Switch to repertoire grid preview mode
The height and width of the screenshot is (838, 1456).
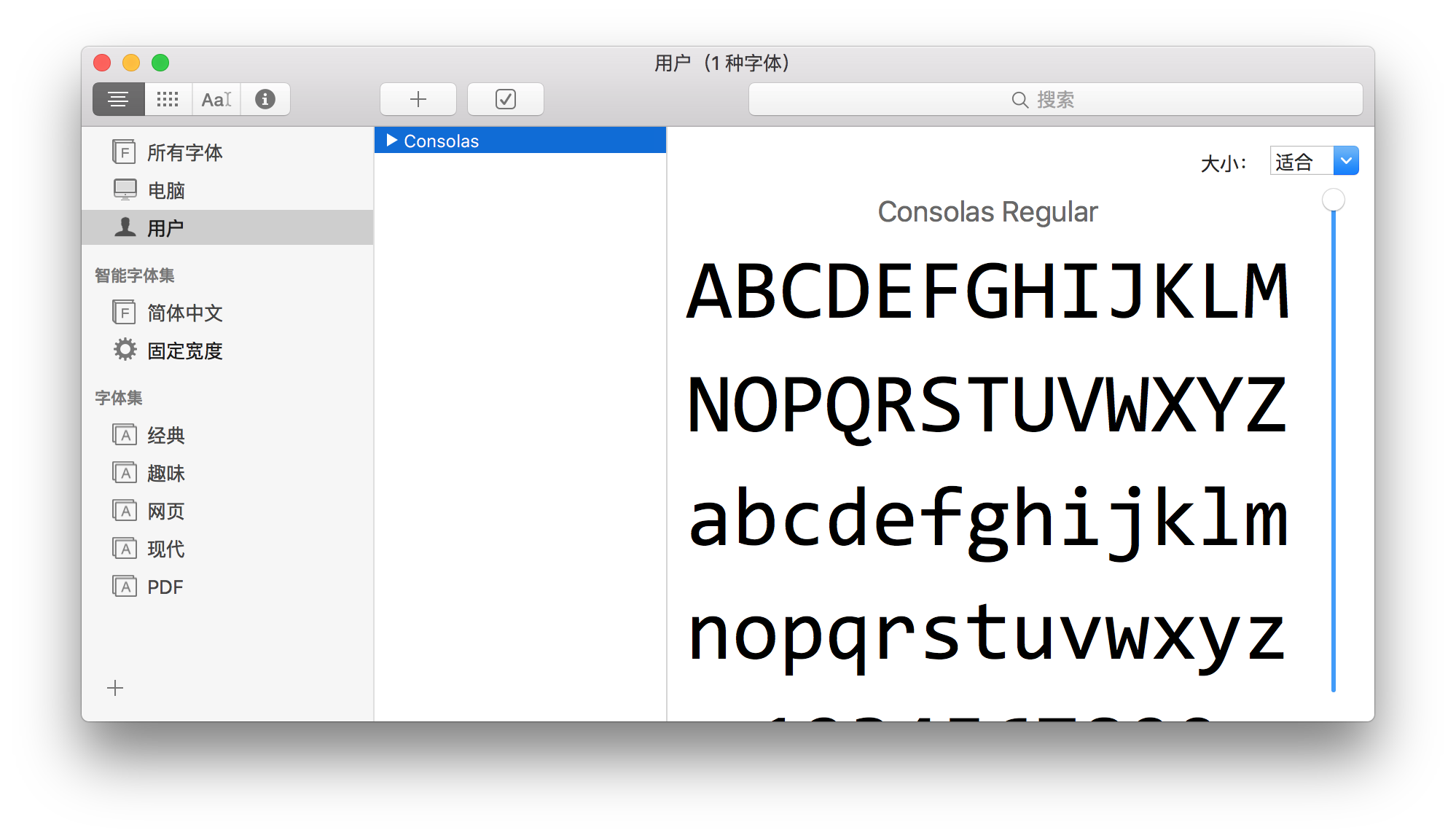click(168, 99)
